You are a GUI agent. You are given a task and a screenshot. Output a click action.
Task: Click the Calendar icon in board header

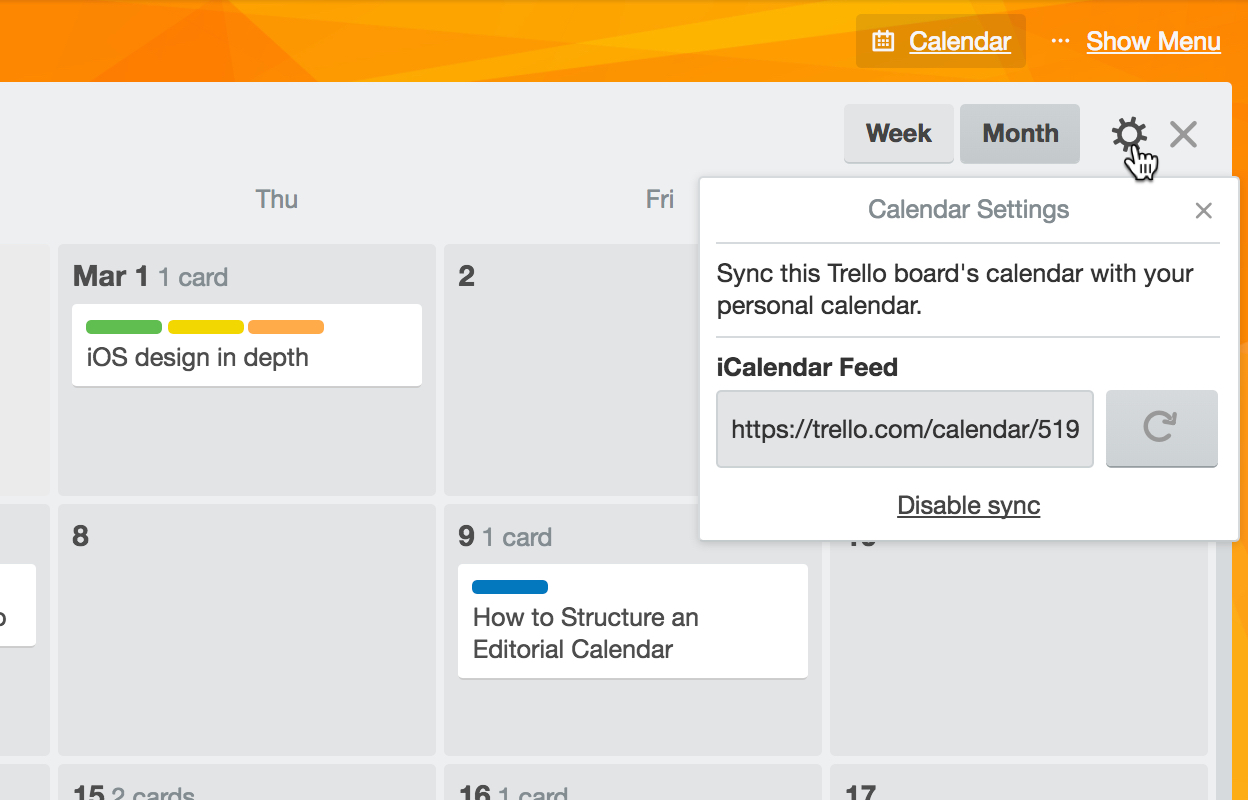click(883, 41)
